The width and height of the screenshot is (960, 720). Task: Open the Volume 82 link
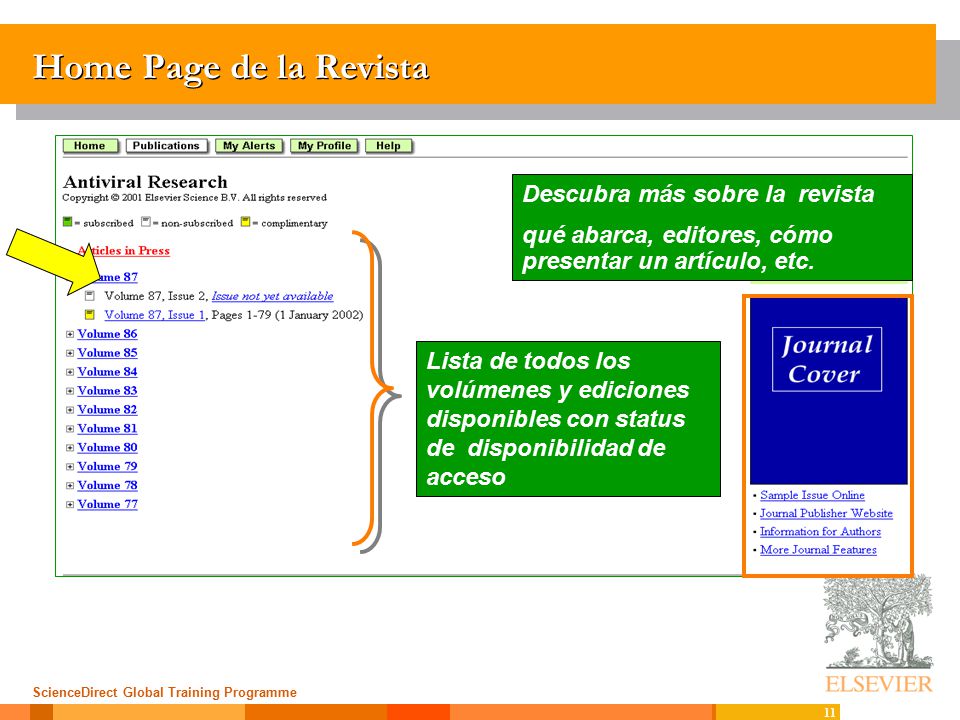tap(107, 410)
